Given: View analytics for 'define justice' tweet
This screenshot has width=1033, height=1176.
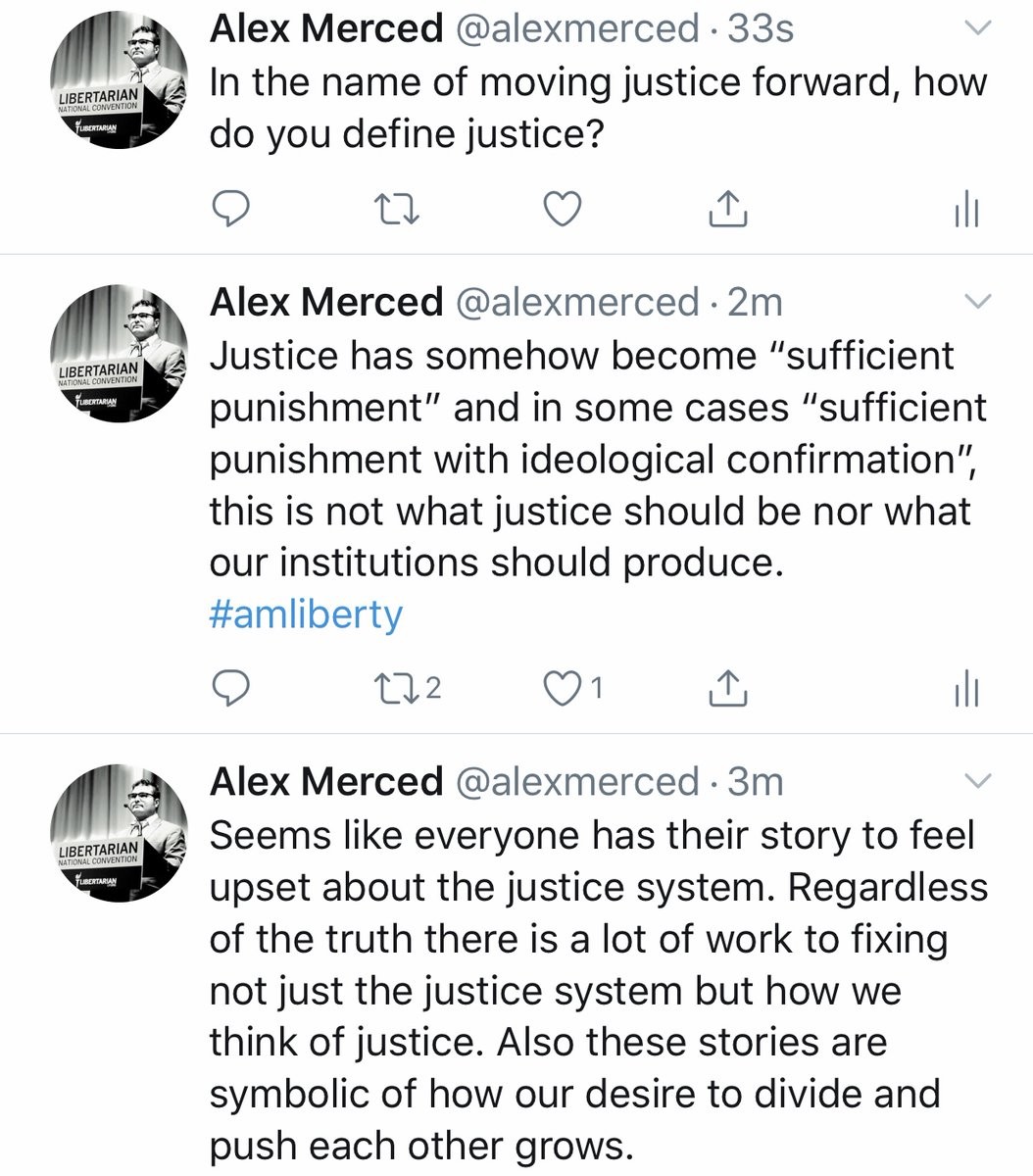Looking at the screenshot, I should pos(965,209).
